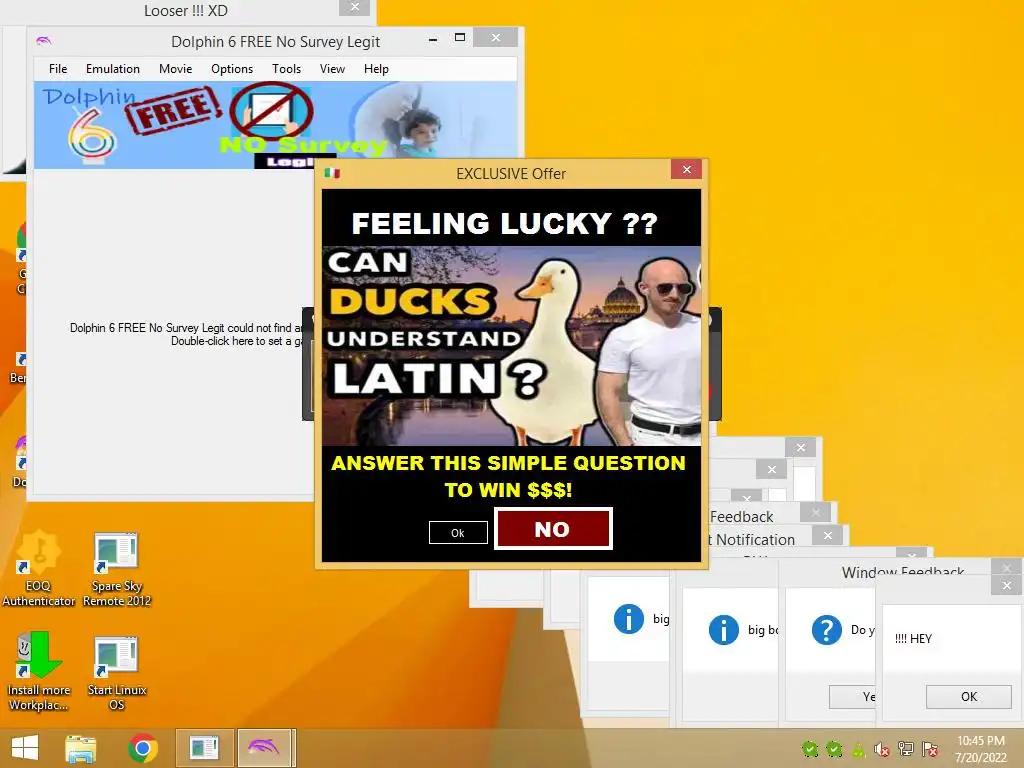The height and width of the screenshot is (768, 1024).
Task: Open the Options menu
Action: point(232,69)
